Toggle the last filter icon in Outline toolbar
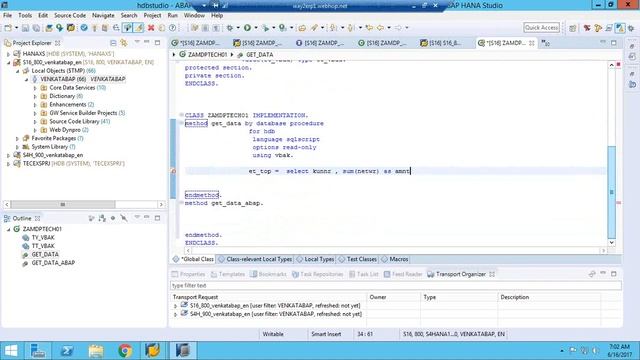 pos(124,218)
